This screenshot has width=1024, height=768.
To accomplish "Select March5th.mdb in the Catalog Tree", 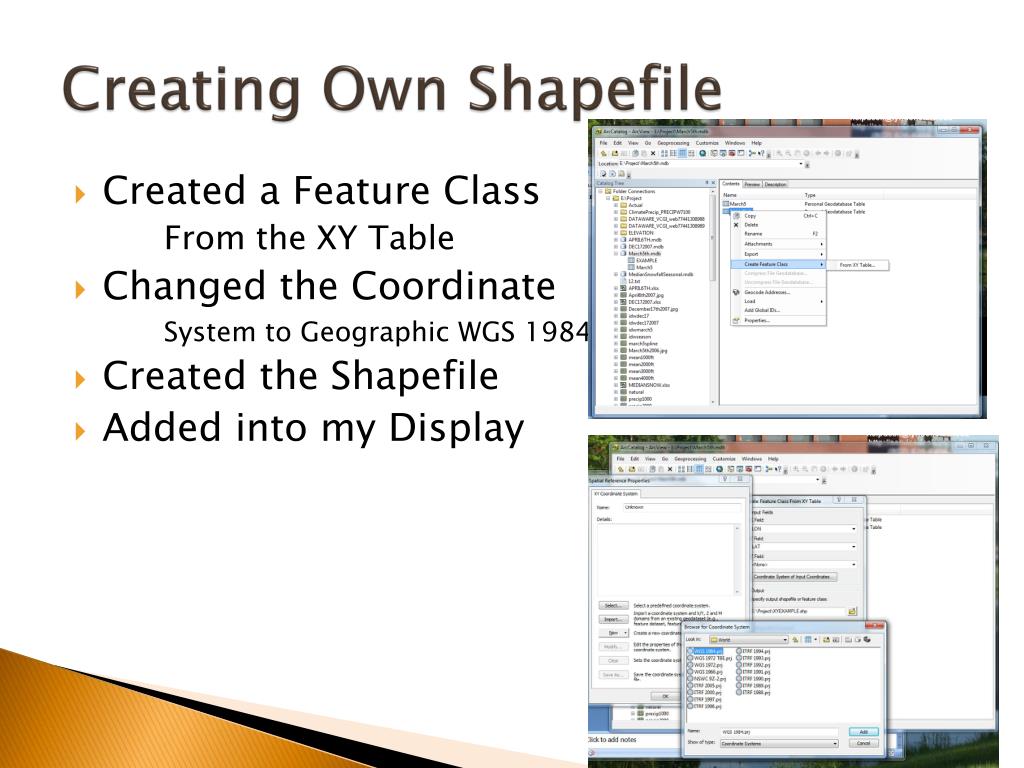I will point(645,253).
